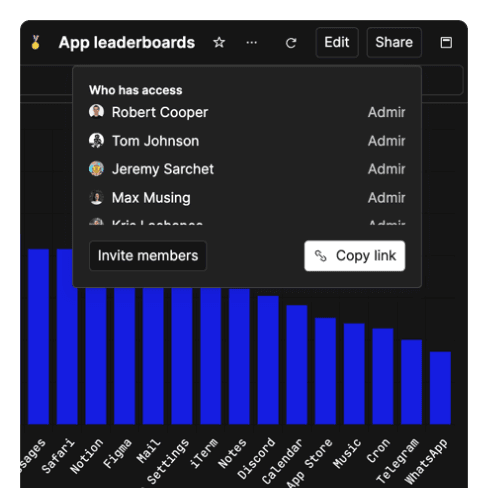This screenshot has height=488, width=488.
Task: Click Max Musing's avatar
Action: [96, 198]
